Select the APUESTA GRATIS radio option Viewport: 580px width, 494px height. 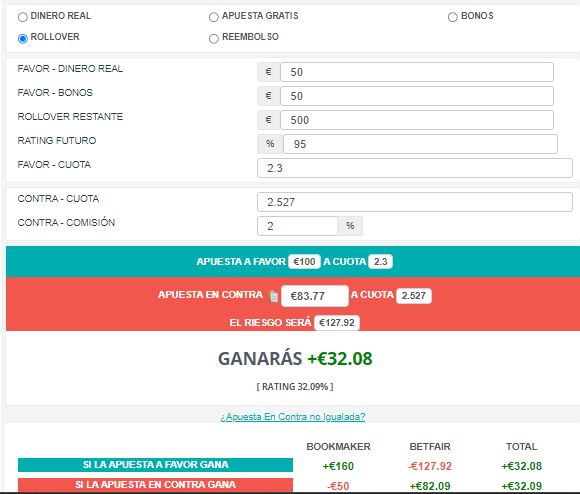pos(213,17)
